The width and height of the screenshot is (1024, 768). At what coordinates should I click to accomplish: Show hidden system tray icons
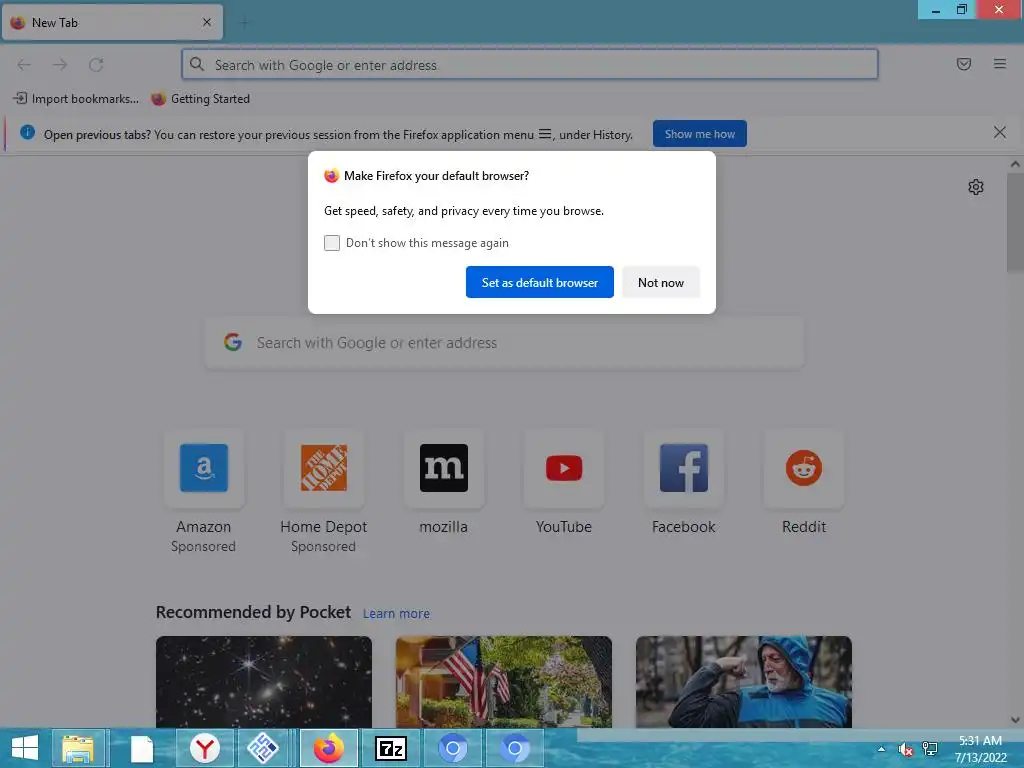[881, 749]
